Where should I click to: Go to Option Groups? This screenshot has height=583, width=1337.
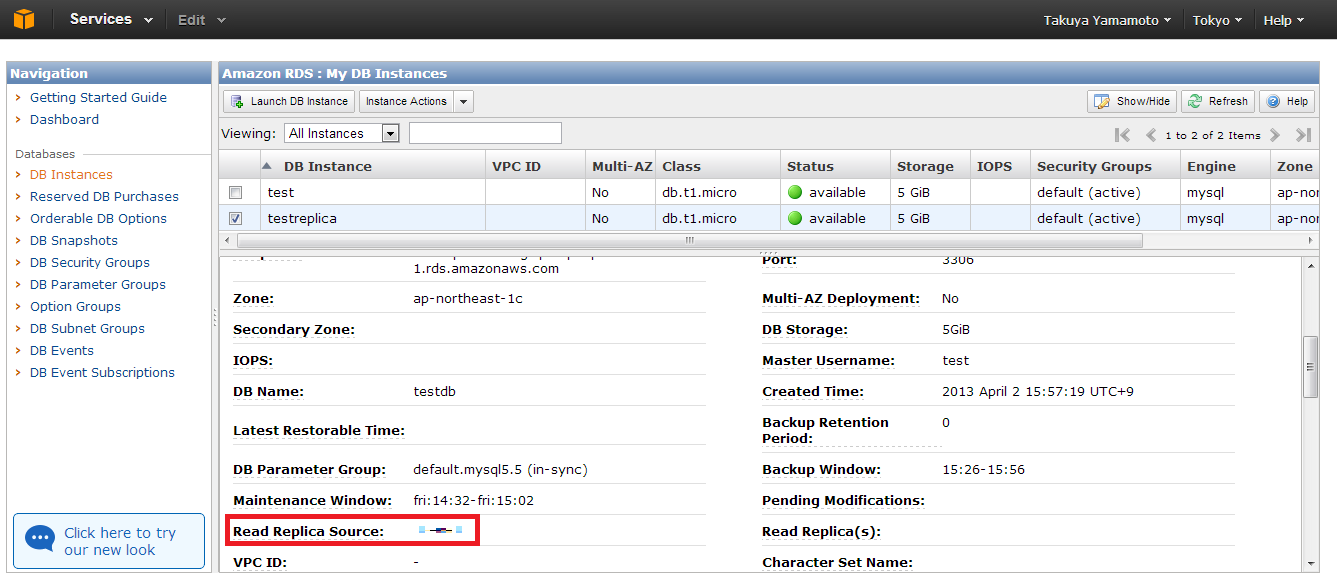coord(75,306)
